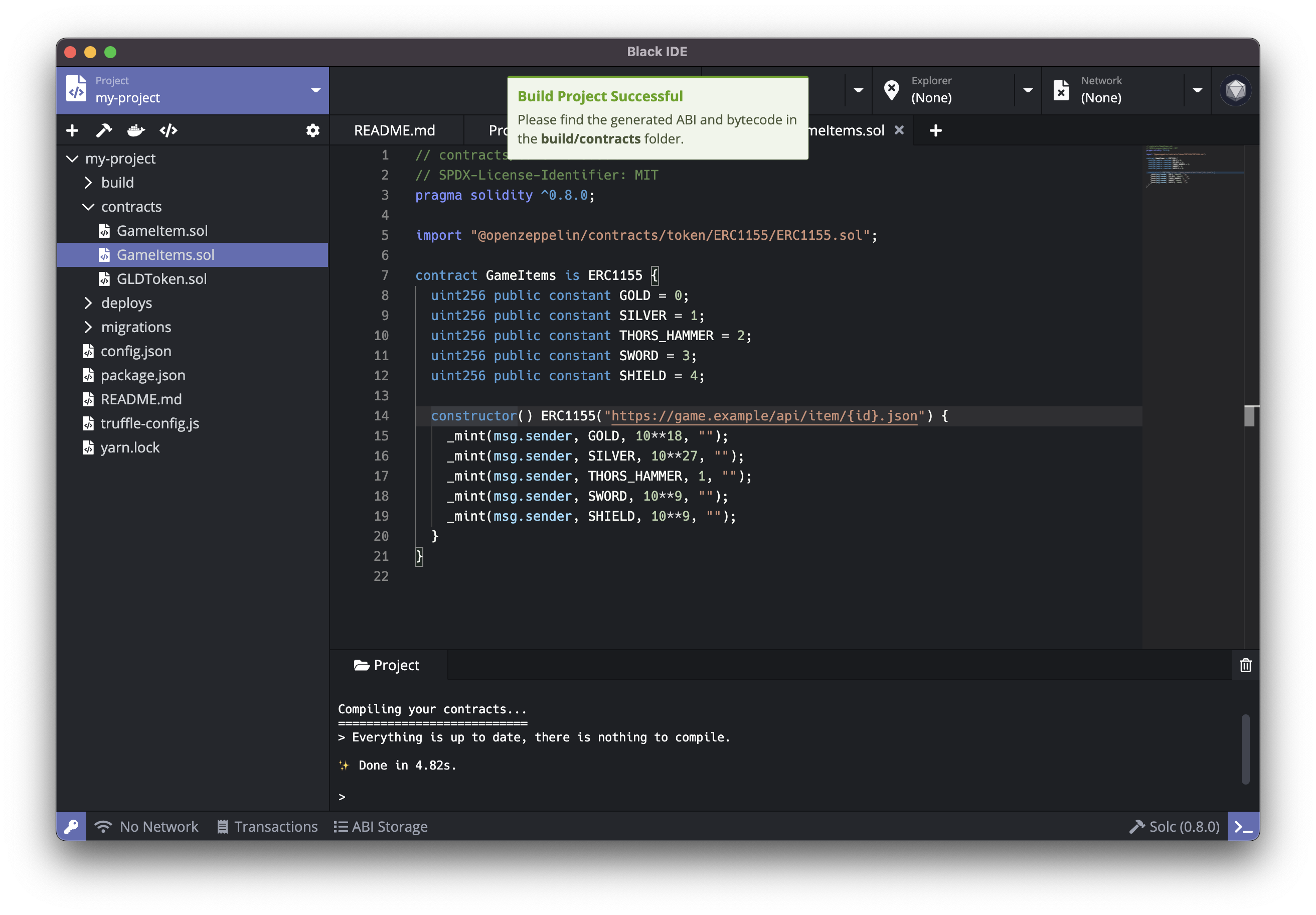Click the Docker whale icon in sidebar toolbar
Viewport: 1316px width, 915px height.
(136, 131)
